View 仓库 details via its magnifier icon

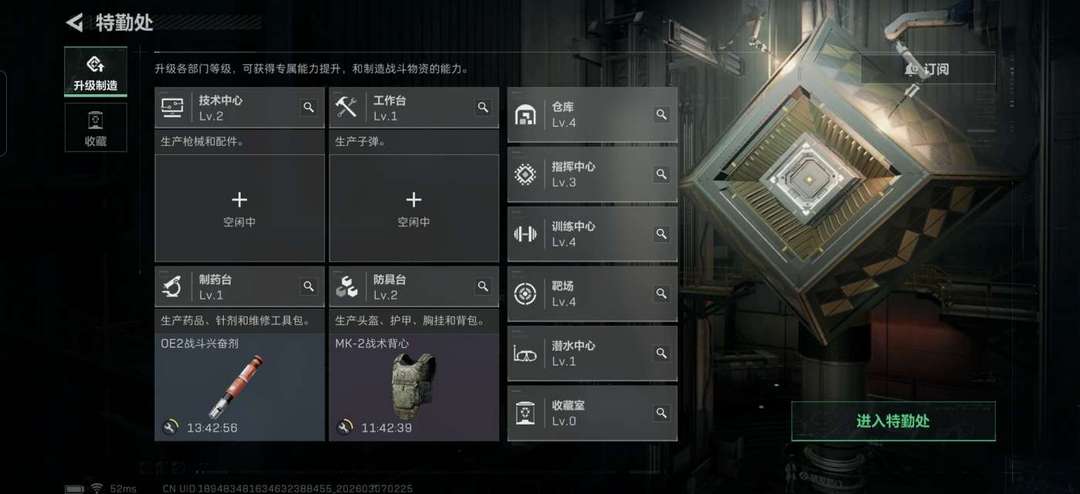(x=661, y=115)
